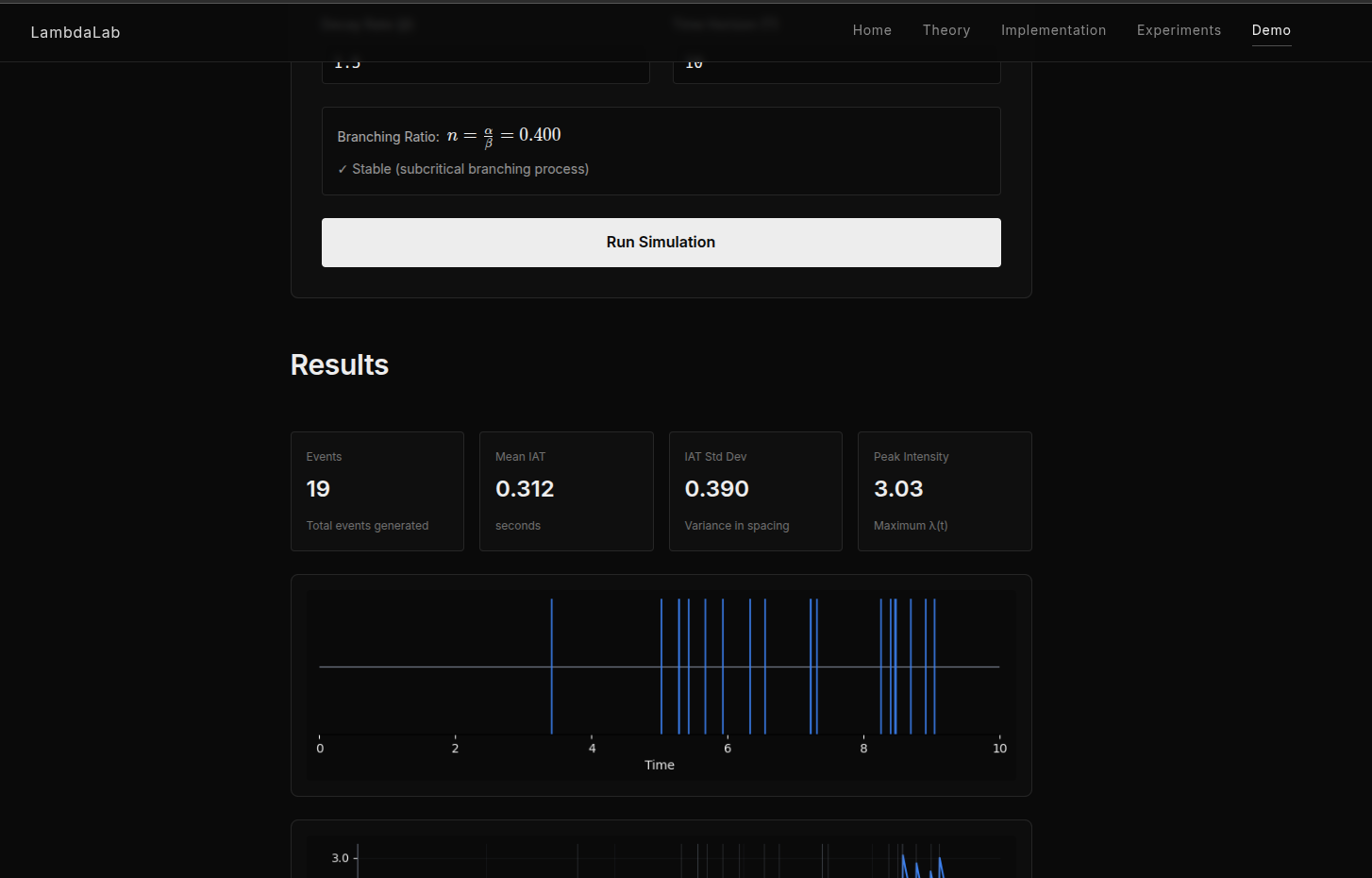The image size is (1372, 878).
Task: Open the Implementation page
Action: [x=1053, y=30]
